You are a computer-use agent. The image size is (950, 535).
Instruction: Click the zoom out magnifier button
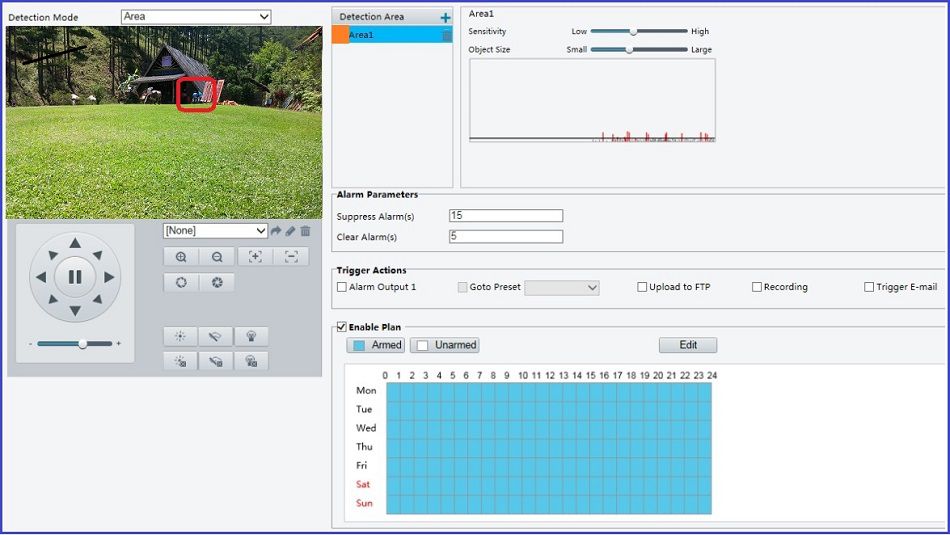217,257
